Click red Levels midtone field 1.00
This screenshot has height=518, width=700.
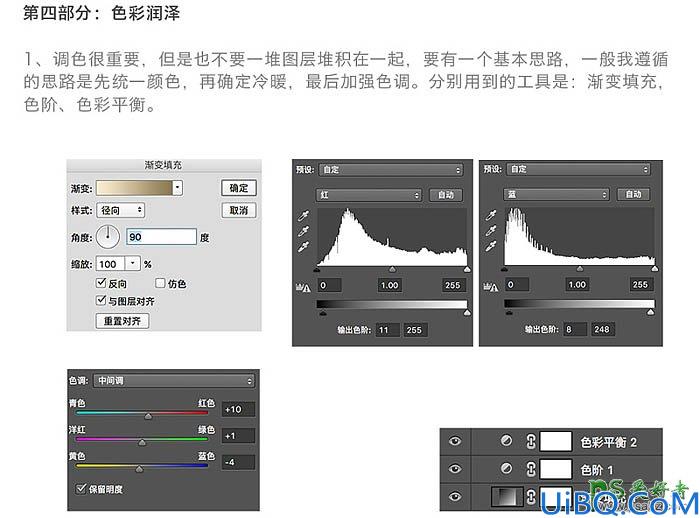(389, 285)
